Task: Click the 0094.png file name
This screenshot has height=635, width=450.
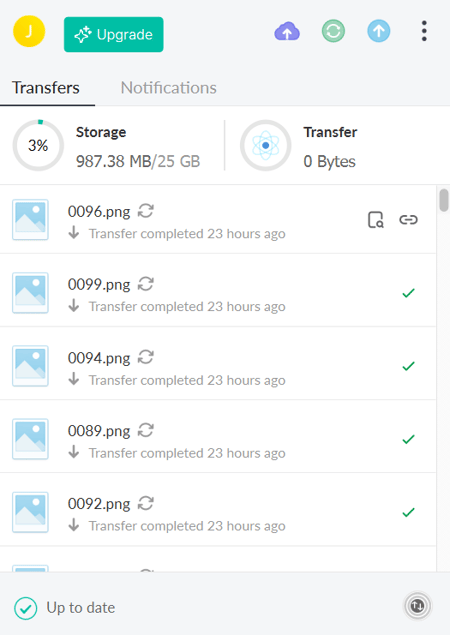Action: pos(99,358)
